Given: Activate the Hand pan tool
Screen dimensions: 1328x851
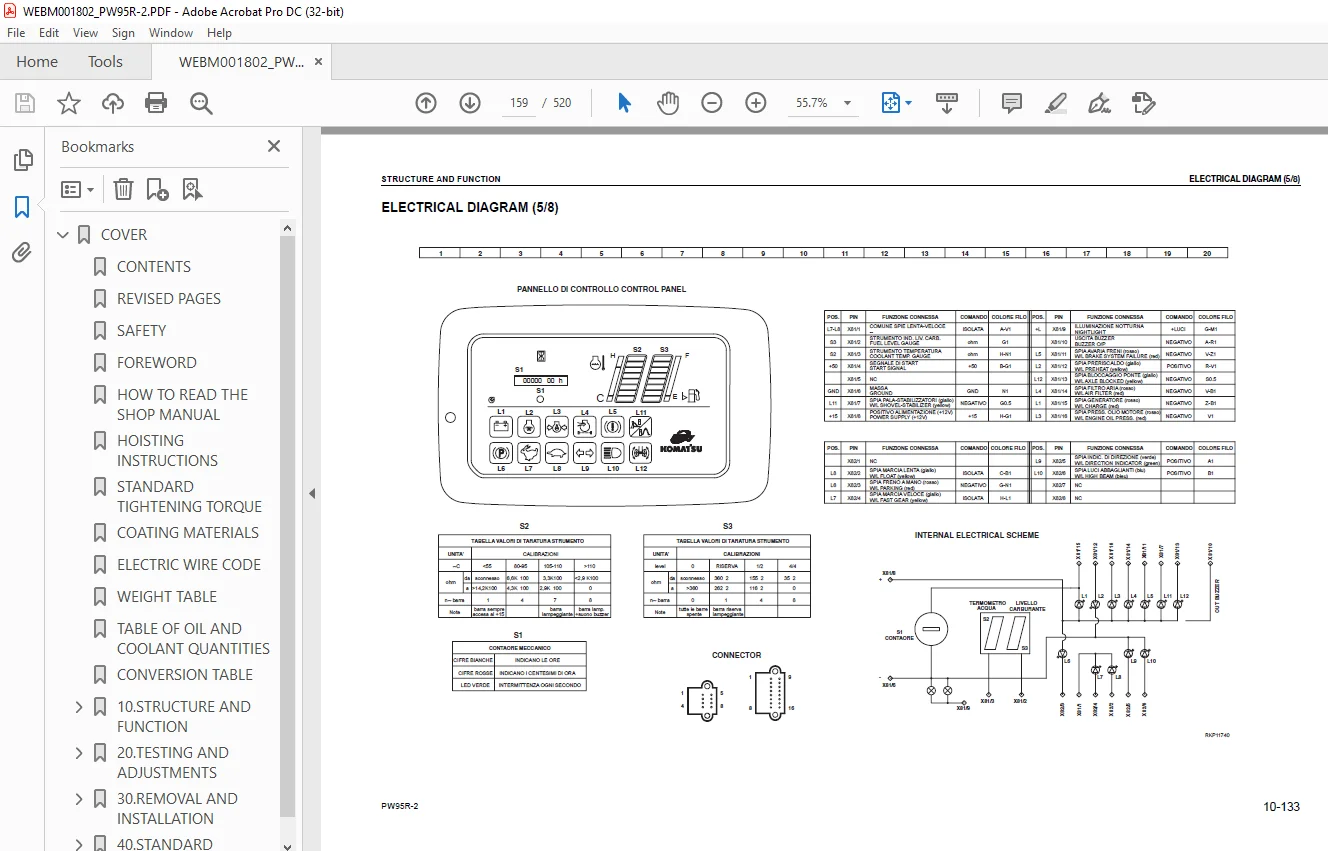Looking at the screenshot, I should pos(667,103).
